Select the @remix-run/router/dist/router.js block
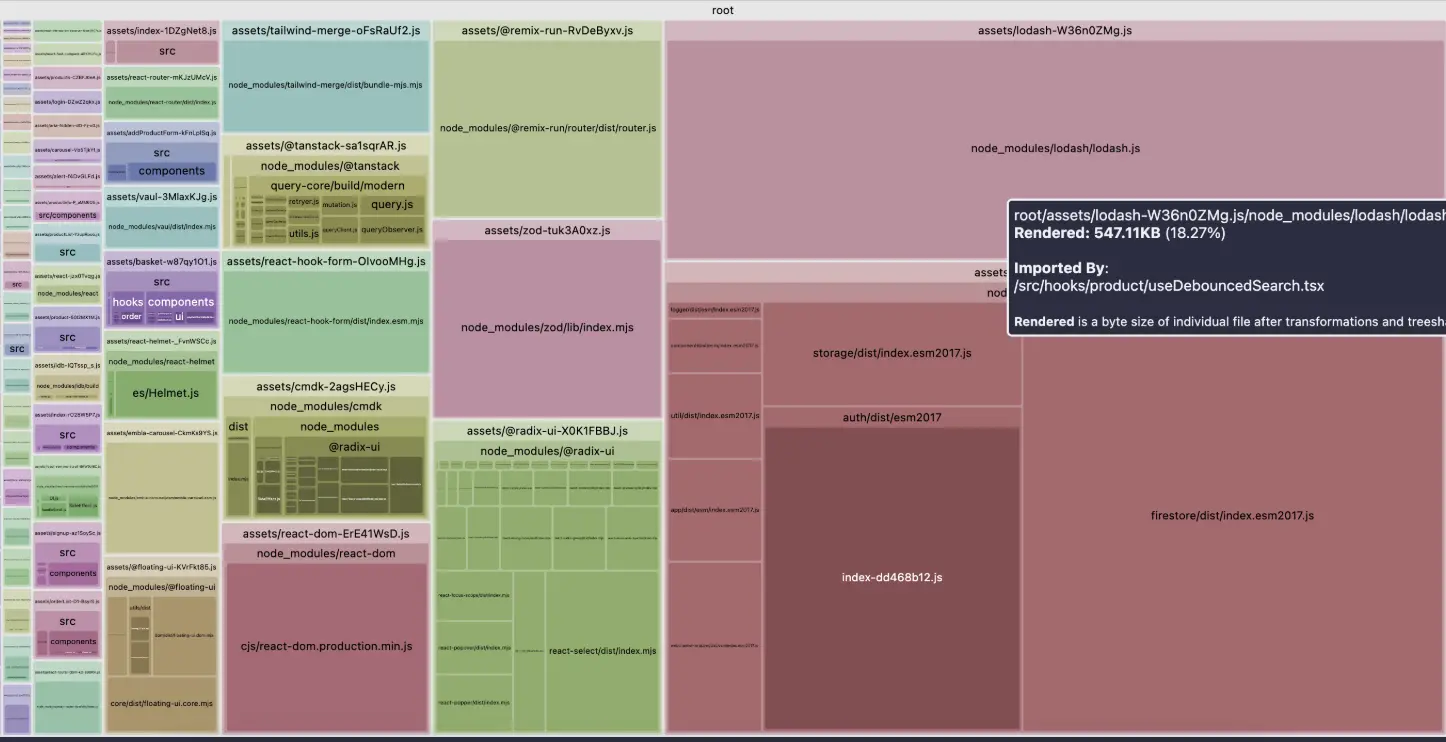 point(547,128)
